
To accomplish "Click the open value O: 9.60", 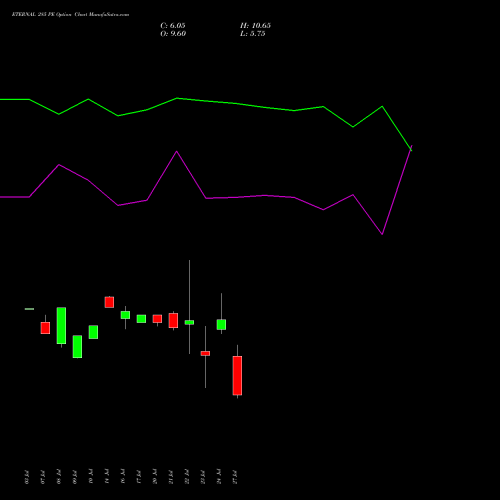I will coord(173,34).
